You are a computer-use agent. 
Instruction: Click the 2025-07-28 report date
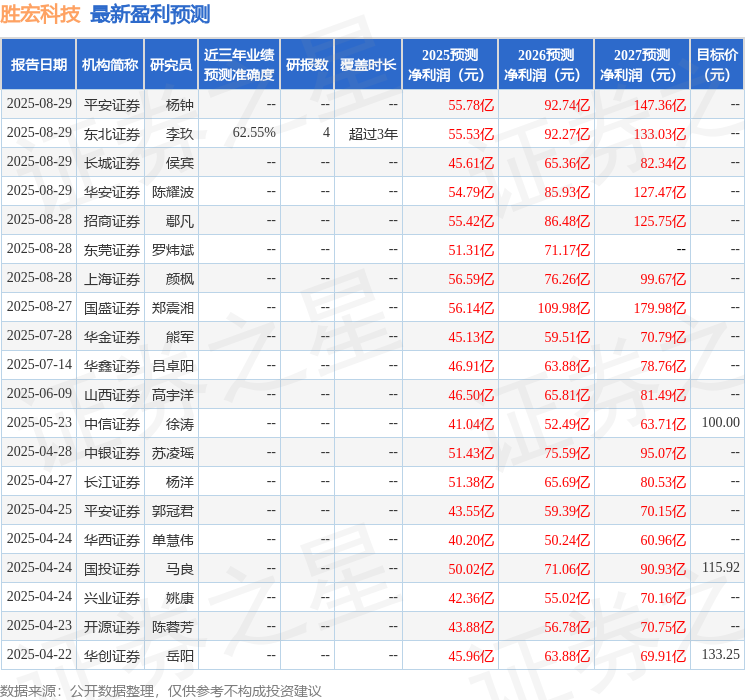[x=39, y=336]
